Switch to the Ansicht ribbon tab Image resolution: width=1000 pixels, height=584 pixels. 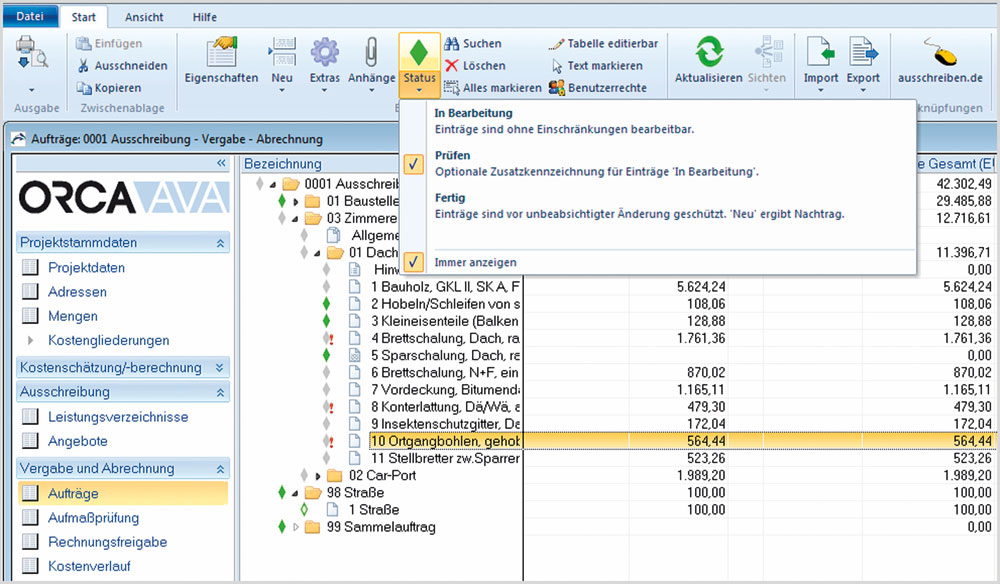click(x=144, y=17)
